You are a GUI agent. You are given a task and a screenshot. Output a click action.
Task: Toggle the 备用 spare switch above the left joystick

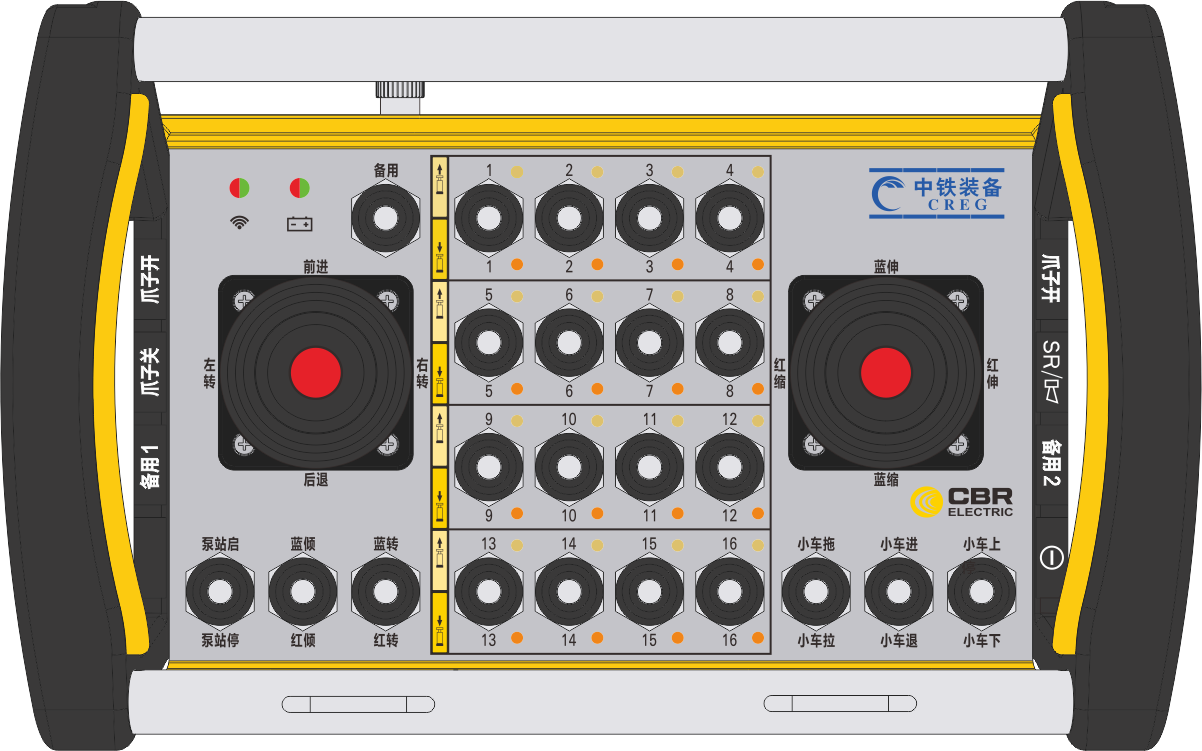pyautogui.click(x=385, y=219)
